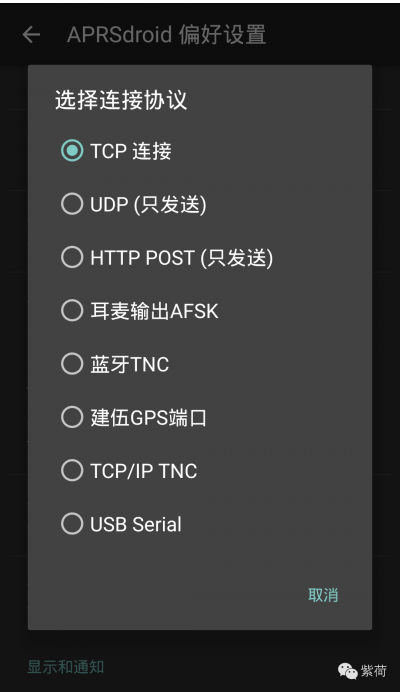Choose the UDP (只发送) radio circle
The image size is (400, 692).
72,204
